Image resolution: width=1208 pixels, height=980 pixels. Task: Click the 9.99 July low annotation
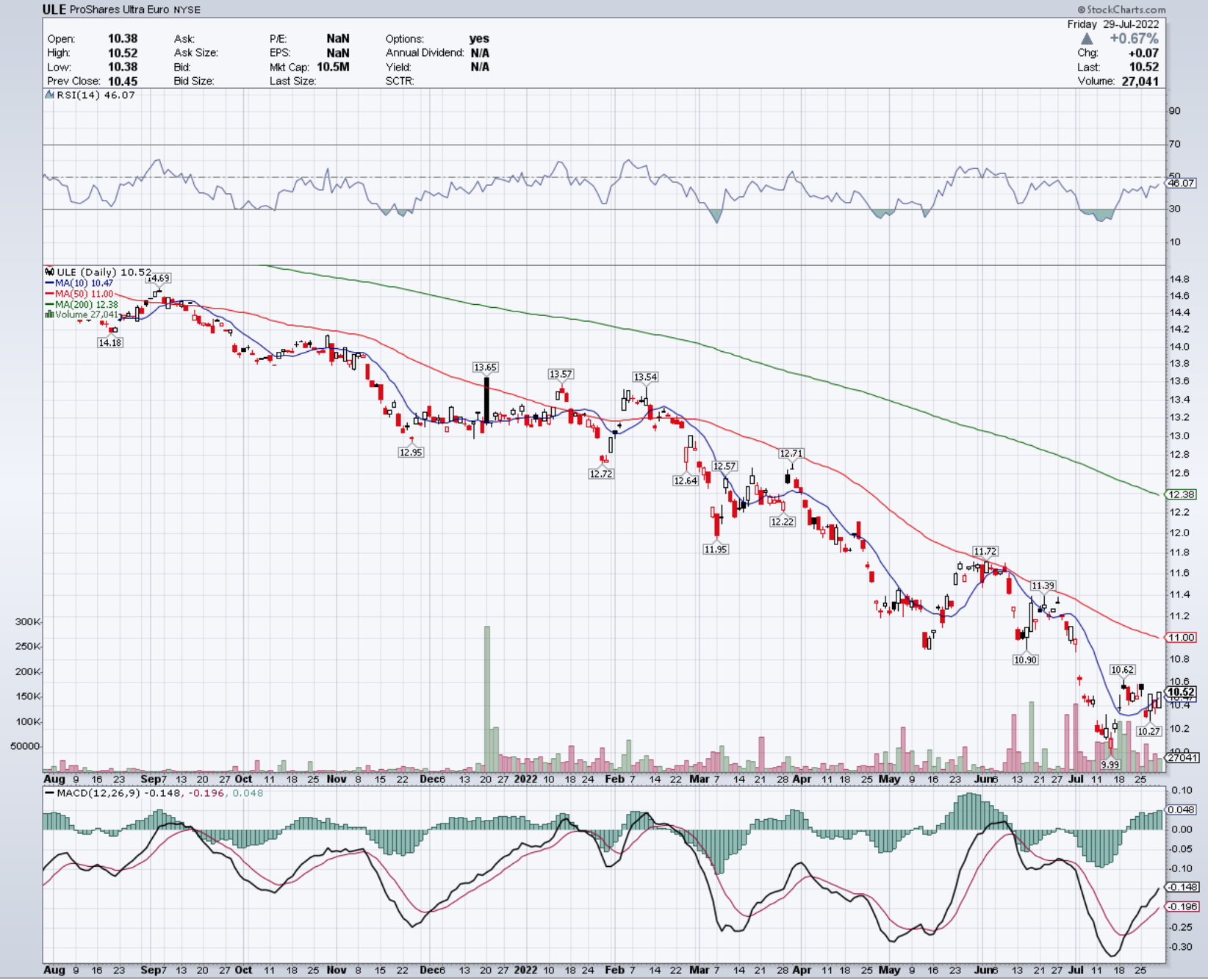tap(1110, 765)
